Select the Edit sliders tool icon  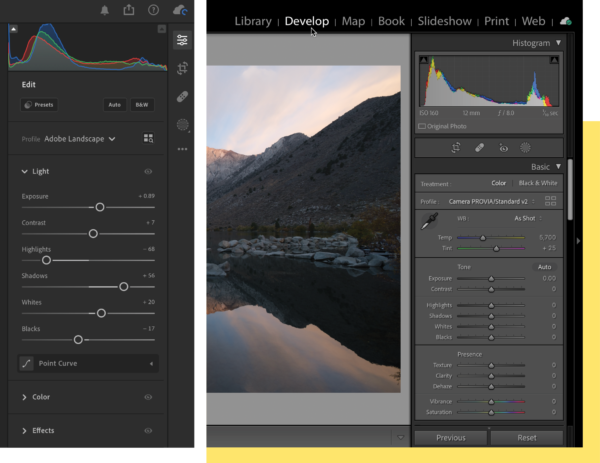(182, 40)
